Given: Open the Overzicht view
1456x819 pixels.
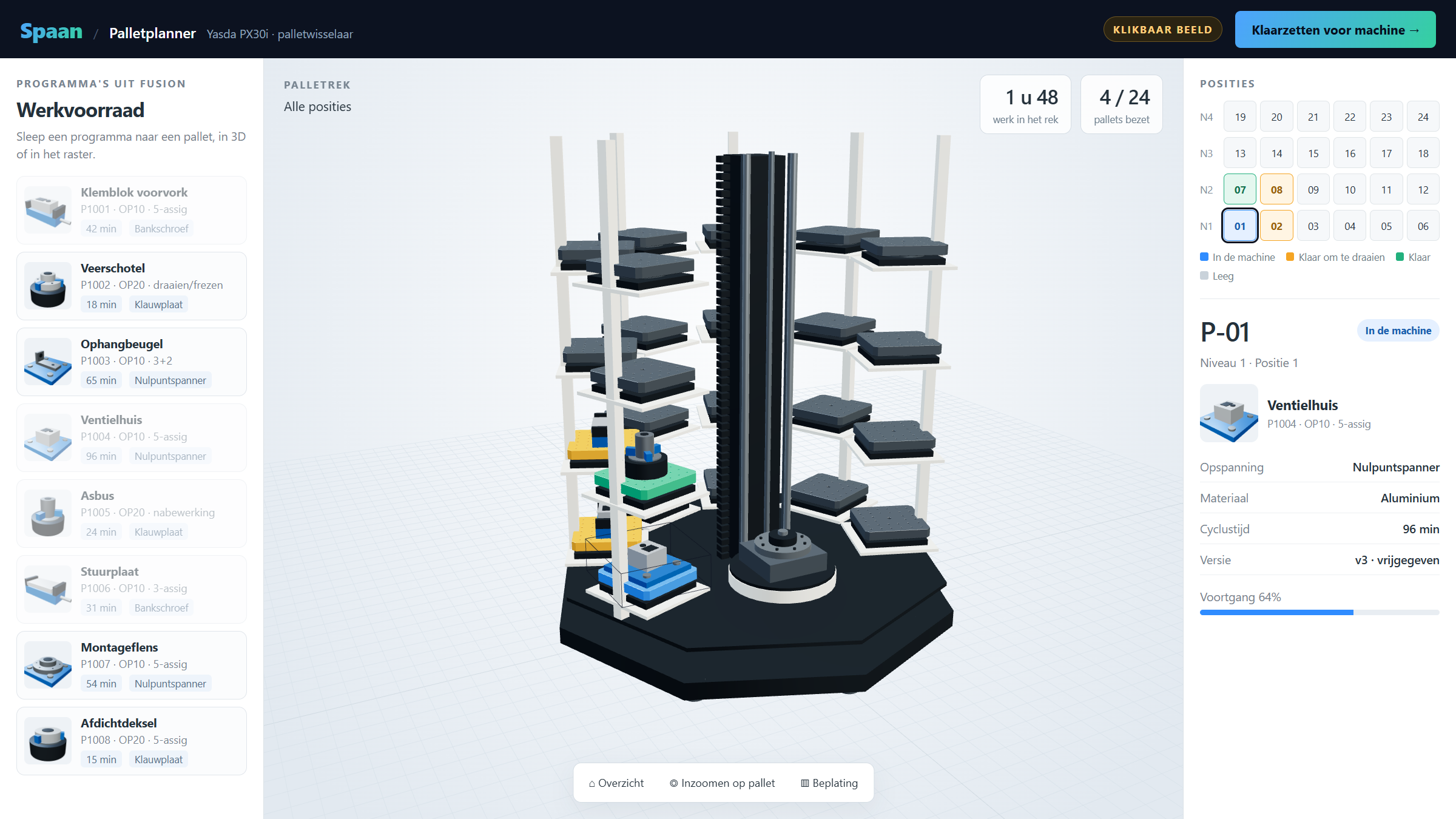Looking at the screenshot, I should pos(616,783).
